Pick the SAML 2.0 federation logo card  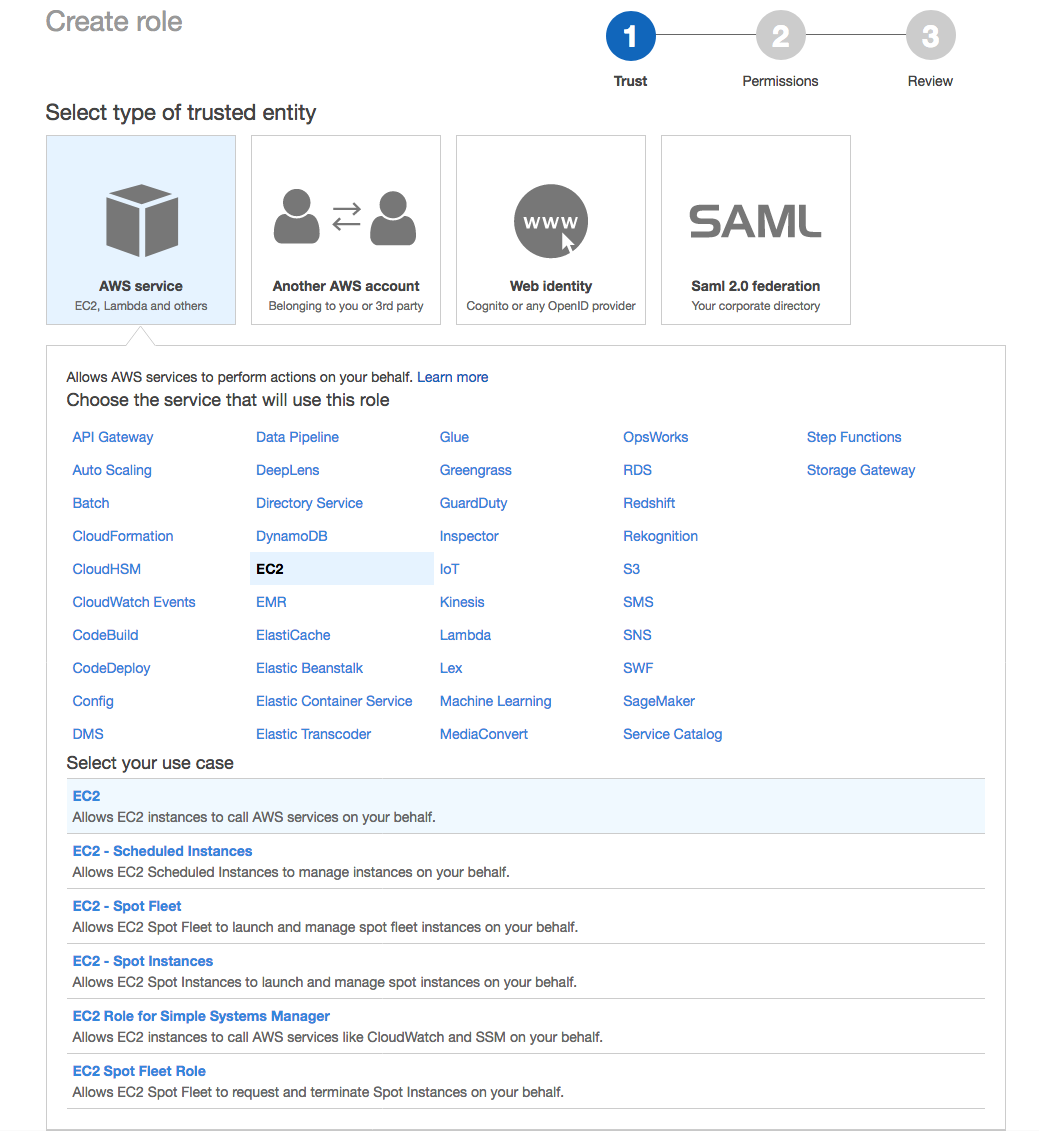point(755,230)
